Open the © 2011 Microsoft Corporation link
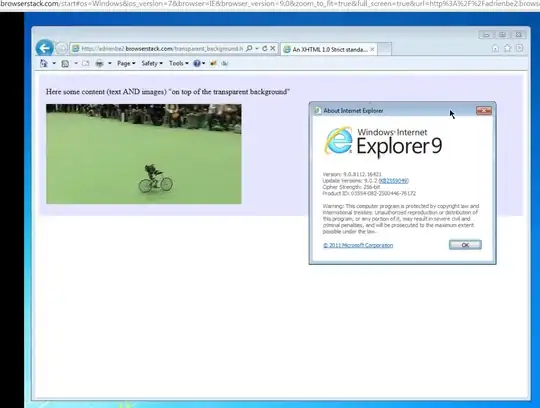 (x=358, y=245)
